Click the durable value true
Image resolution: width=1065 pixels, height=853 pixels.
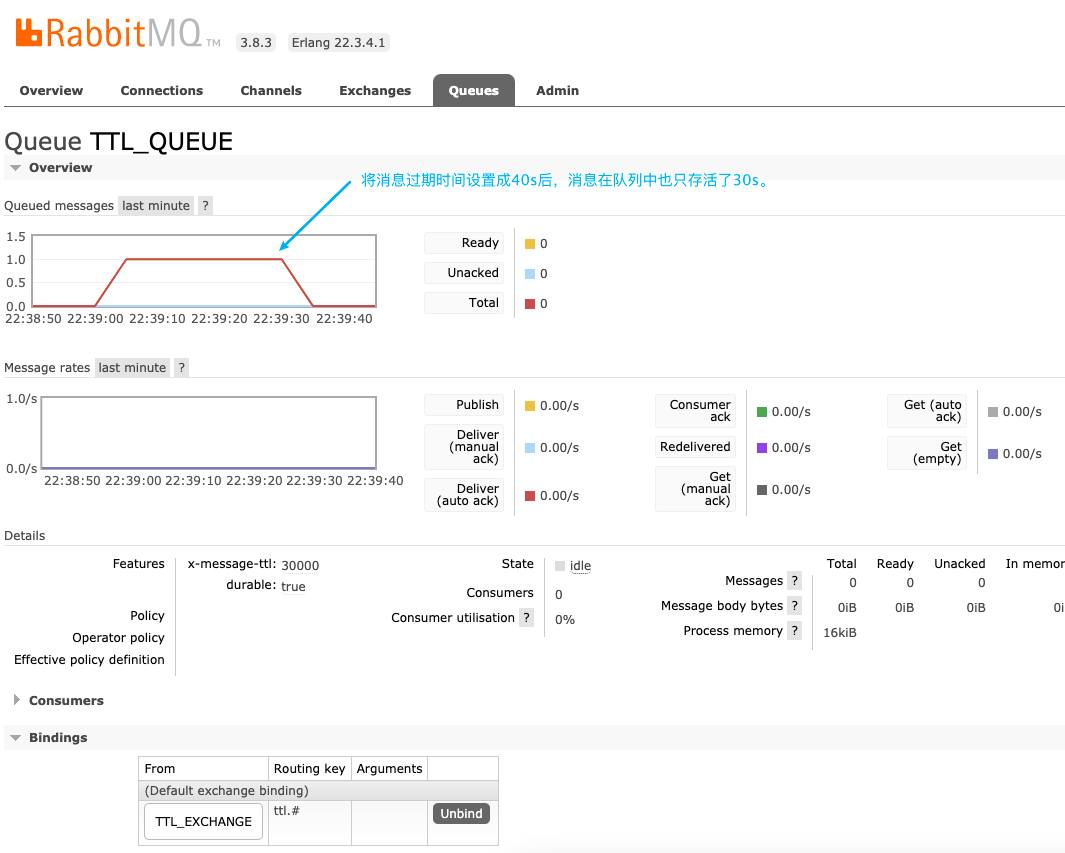(x=293, y=587)
